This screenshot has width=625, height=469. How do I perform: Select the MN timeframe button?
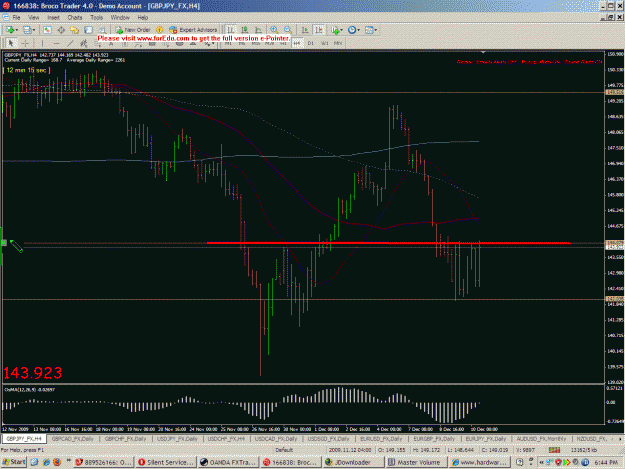coord(338,43)
